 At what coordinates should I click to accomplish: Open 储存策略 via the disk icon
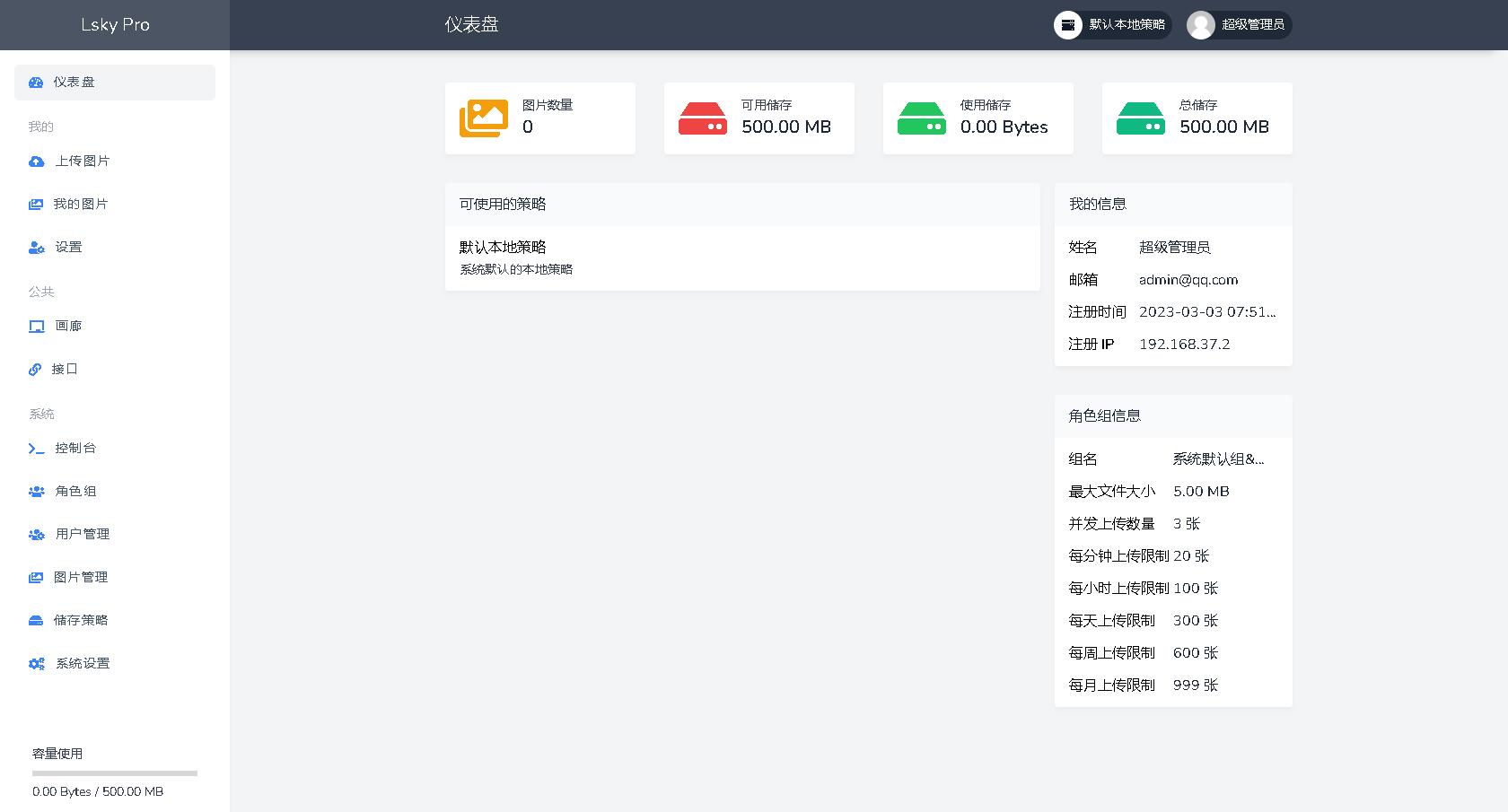click(x=36, y=620)
